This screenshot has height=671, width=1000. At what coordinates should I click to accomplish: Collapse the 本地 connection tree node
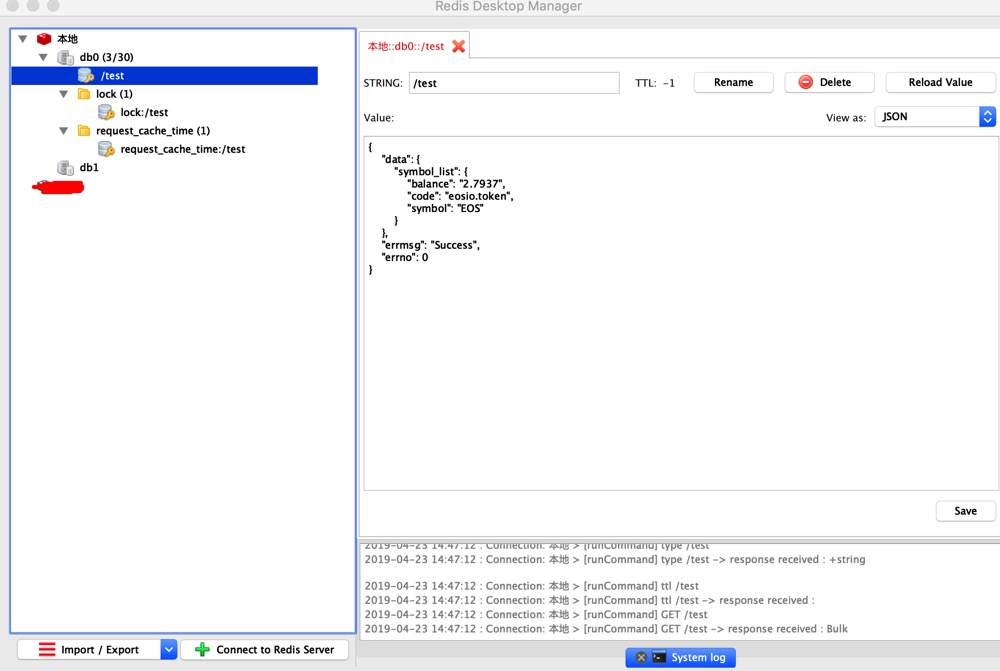pyautogui.click(x=23, y=39)
